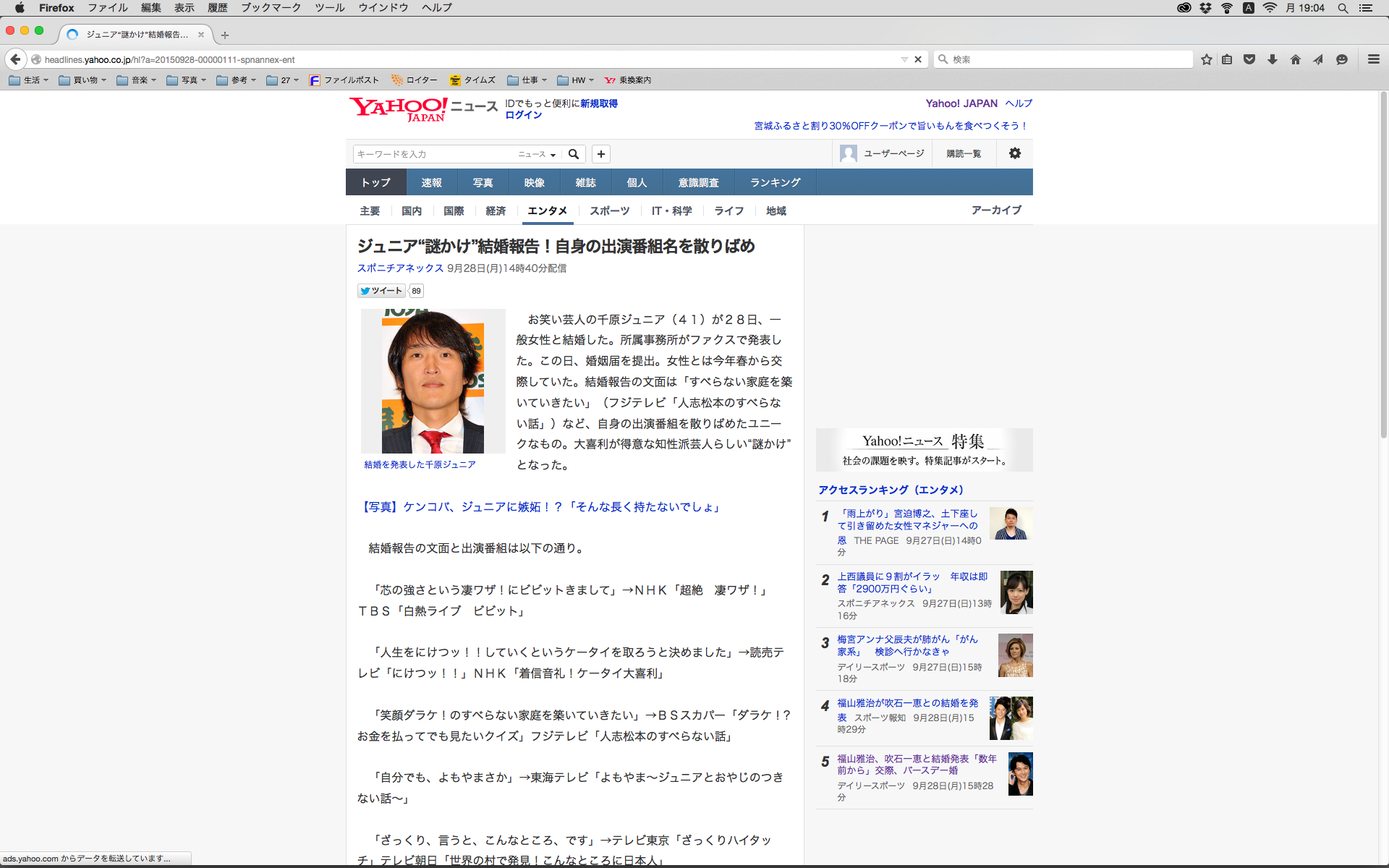
Task: Select the ランキング navigation tab
Action: (775, 182)
